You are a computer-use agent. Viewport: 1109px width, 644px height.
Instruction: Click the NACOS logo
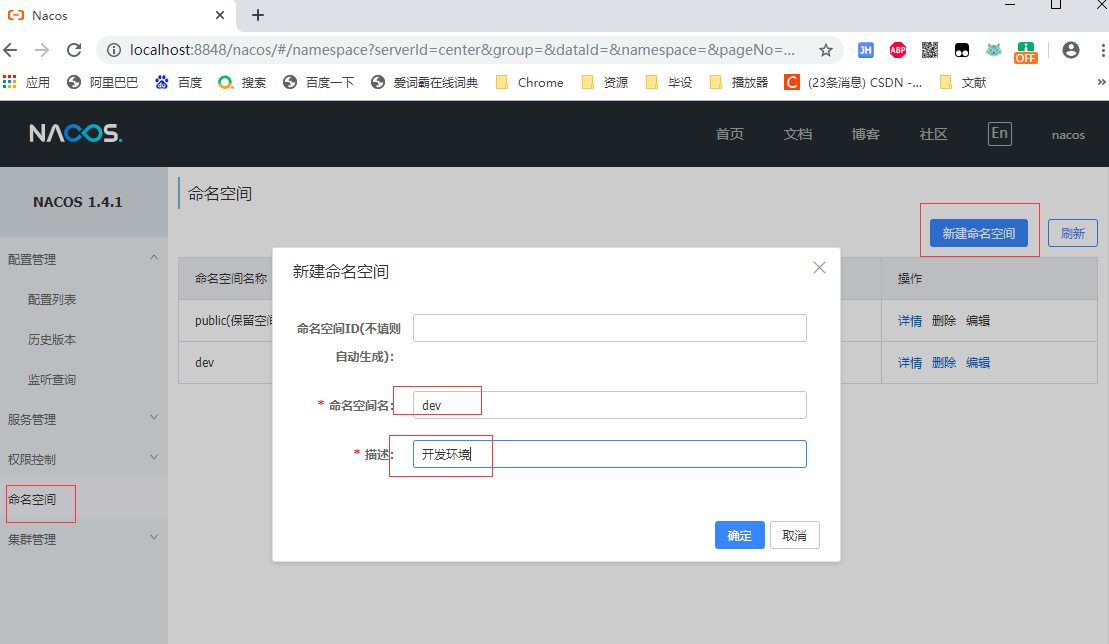click(75, 133)
